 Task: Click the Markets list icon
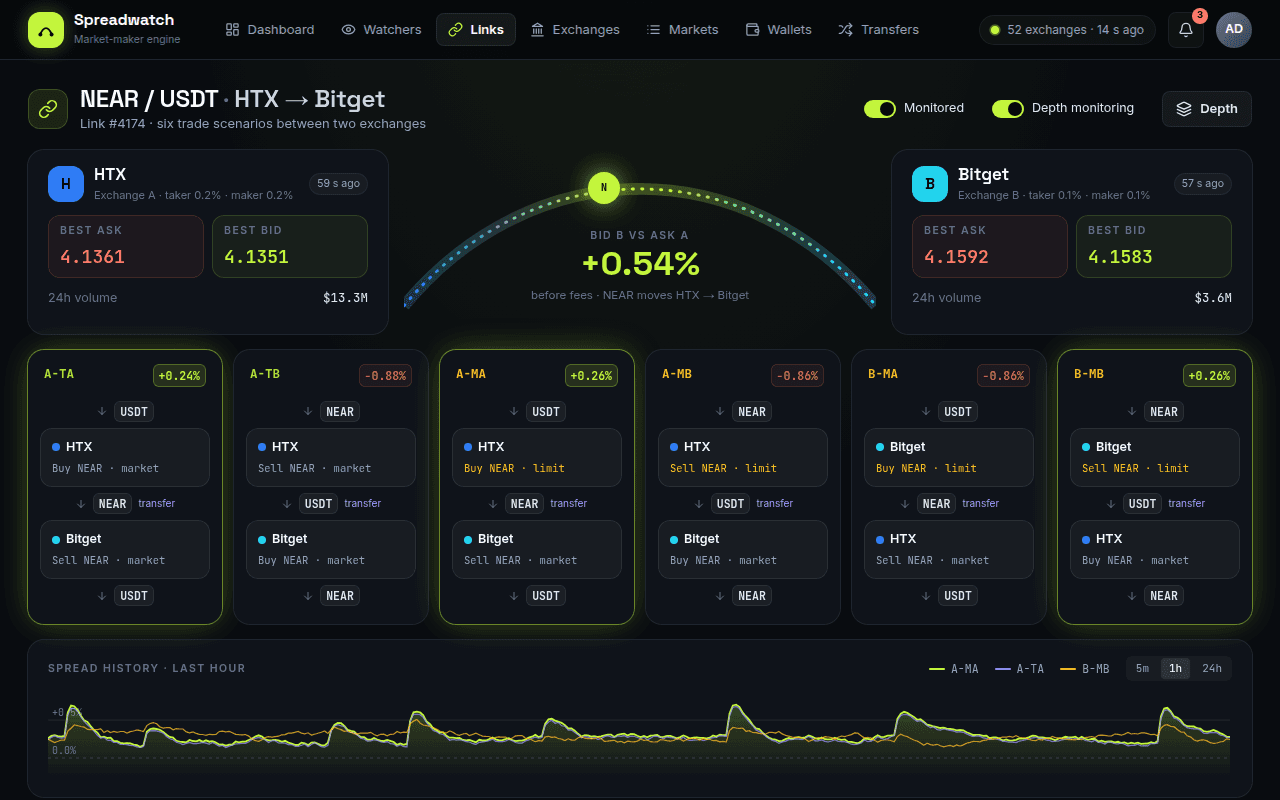point(654,30)
